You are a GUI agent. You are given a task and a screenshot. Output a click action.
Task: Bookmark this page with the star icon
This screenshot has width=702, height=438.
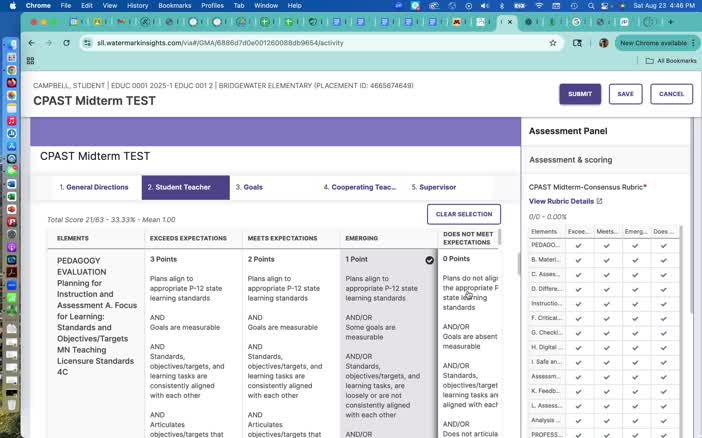point(553,43)
